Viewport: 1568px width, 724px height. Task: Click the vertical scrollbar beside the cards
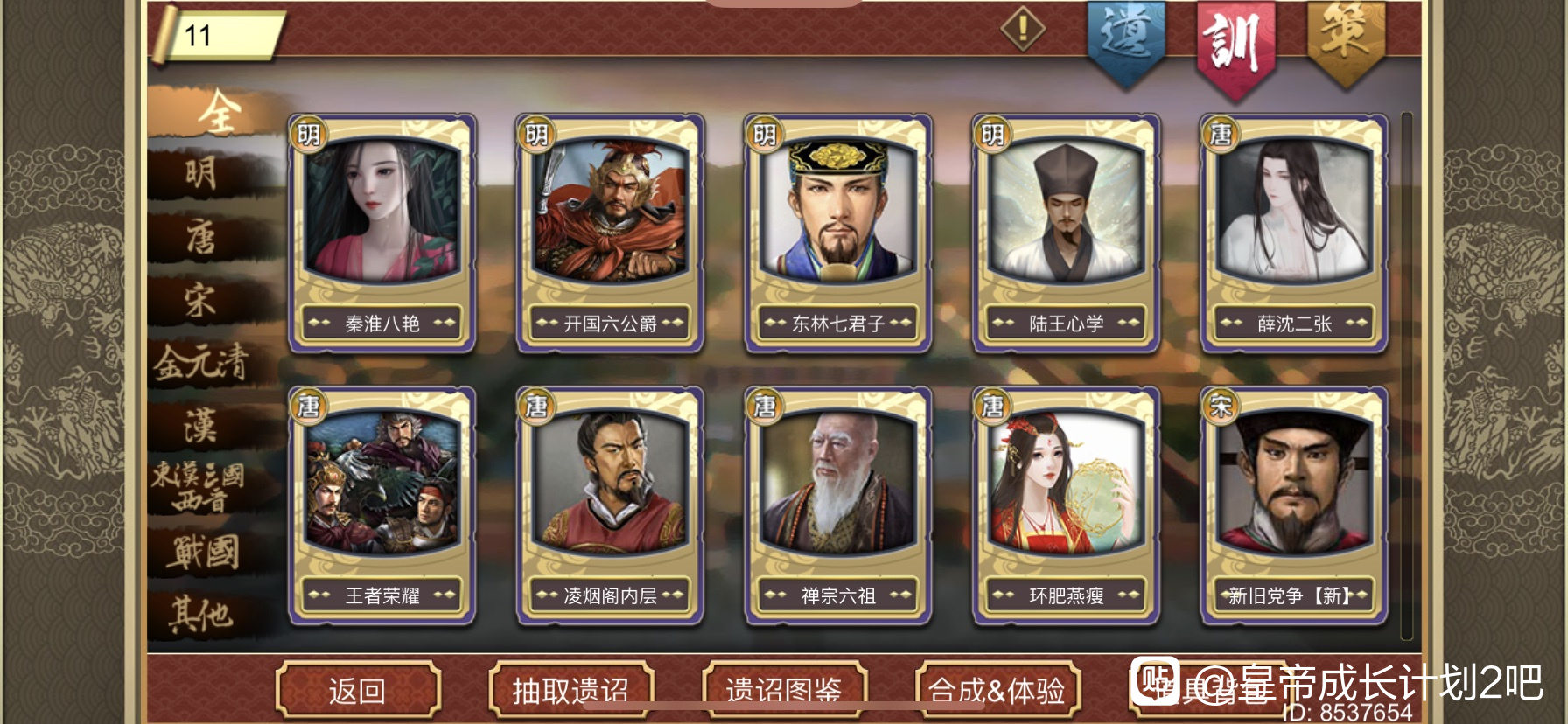point(1406,376)
